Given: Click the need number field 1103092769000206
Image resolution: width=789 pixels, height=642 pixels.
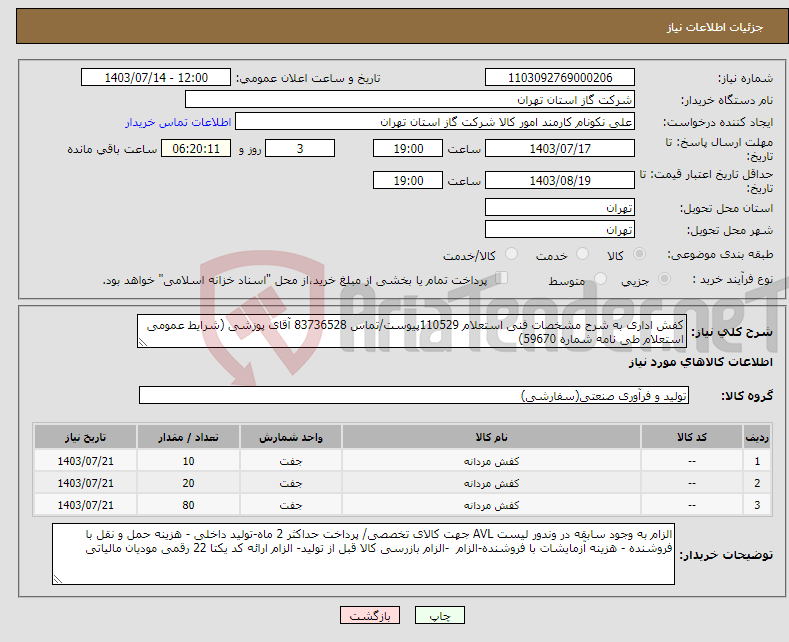Looking at the screenshot, I should [x=560, y=77].
